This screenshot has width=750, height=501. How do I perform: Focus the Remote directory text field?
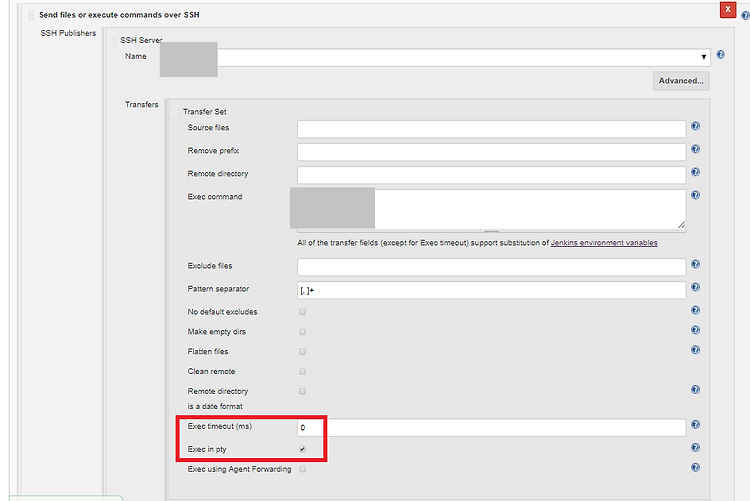(491, 175)
